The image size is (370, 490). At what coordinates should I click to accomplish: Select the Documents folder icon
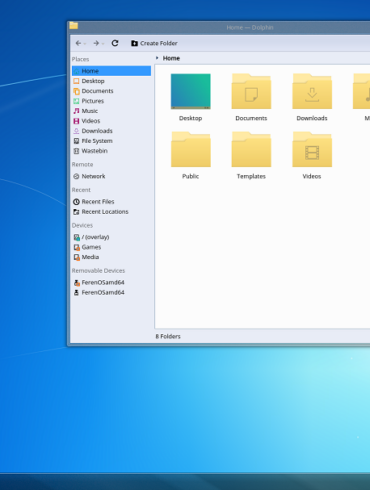[x=251, y=91]
